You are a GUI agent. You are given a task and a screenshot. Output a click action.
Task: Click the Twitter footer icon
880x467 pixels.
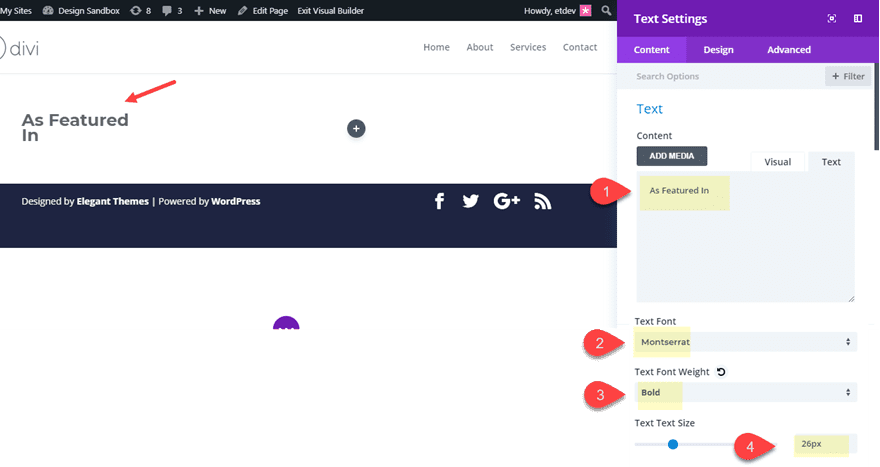470,201
